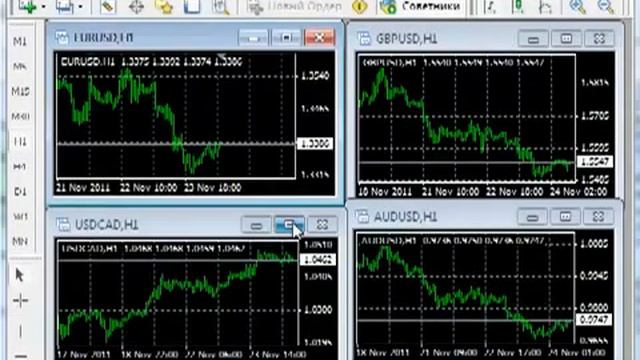
Task: Open the New Order button
Action: pyautogui.click(x=294, y=7)
